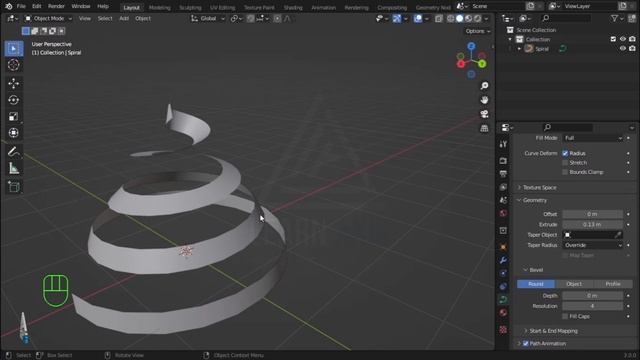Toggle the camera view icon
640x360 pixels.
point(484,114)
